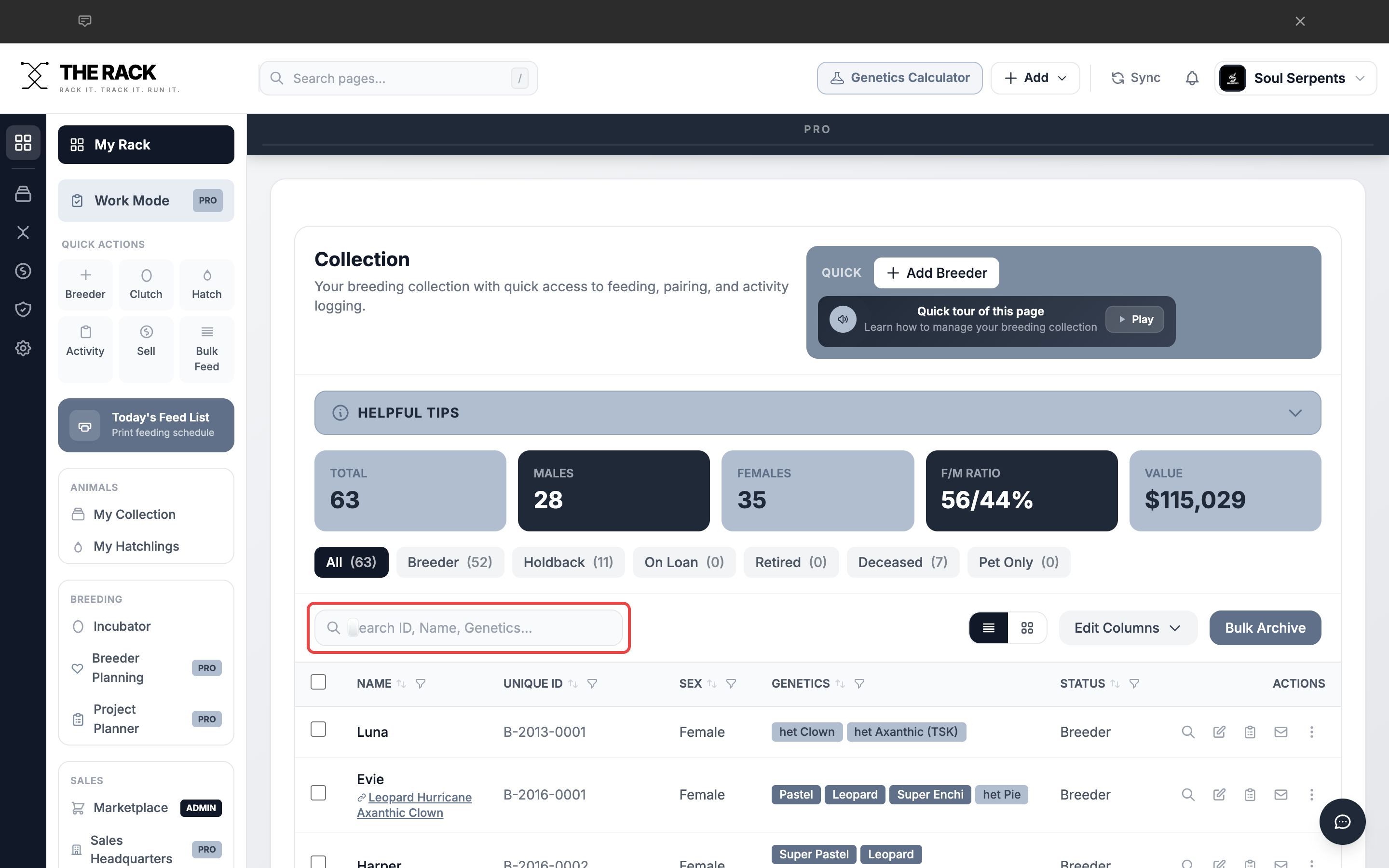Click the X breeding icon in left rail
The height and width of the screenshot is (868, 1389).
pyautogui.click(x=23, y=232)
